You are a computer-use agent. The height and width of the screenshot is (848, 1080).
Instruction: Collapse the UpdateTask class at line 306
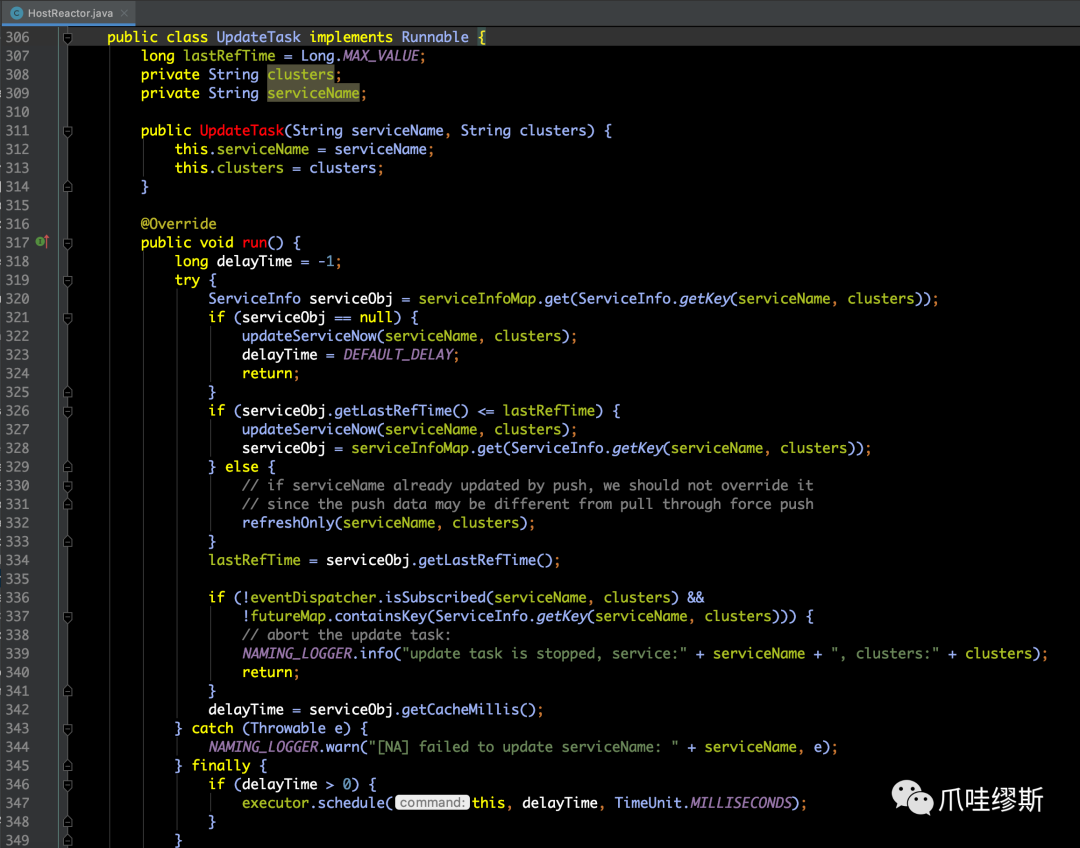68,38
